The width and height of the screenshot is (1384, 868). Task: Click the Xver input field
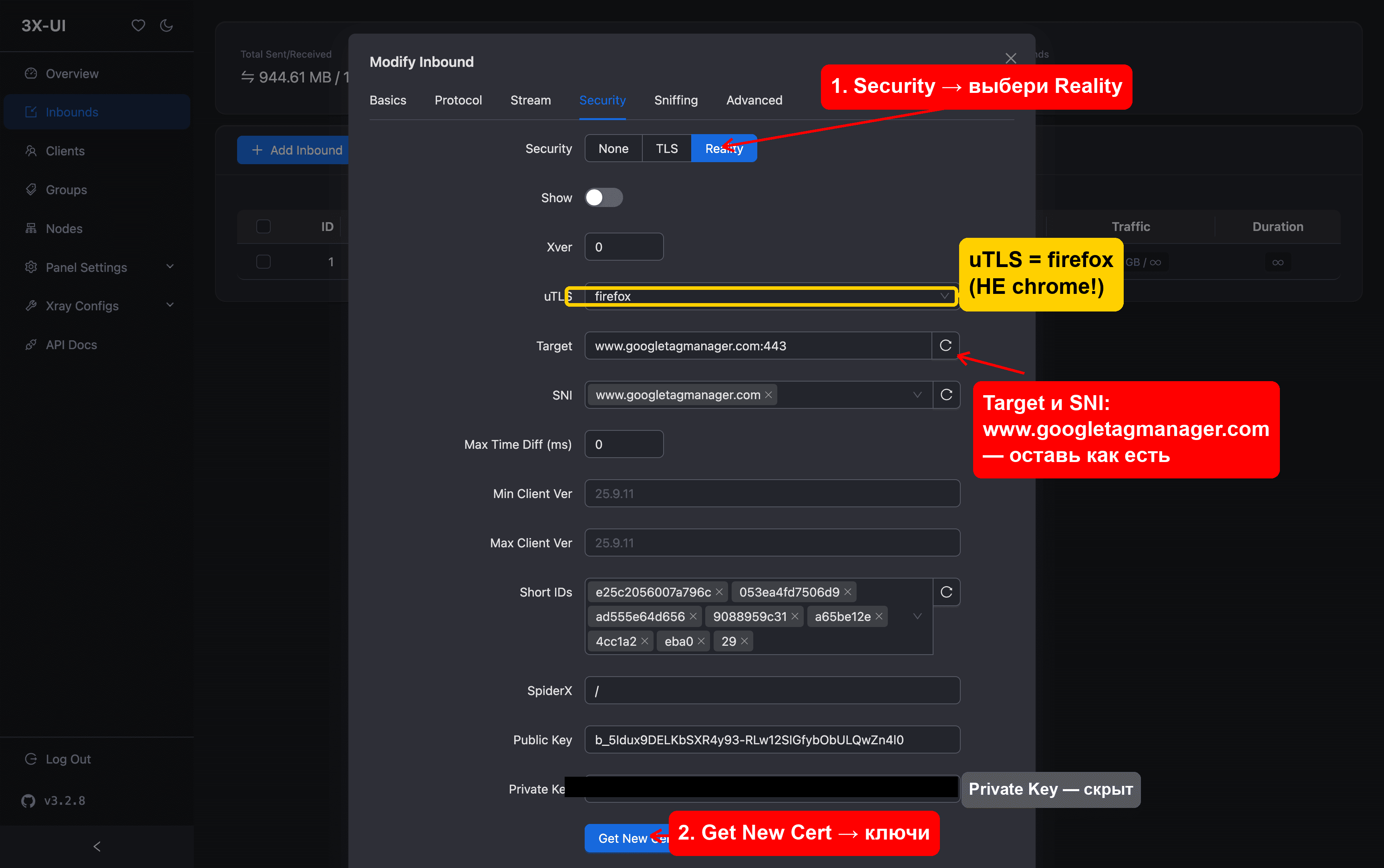[x=624, y=247]
